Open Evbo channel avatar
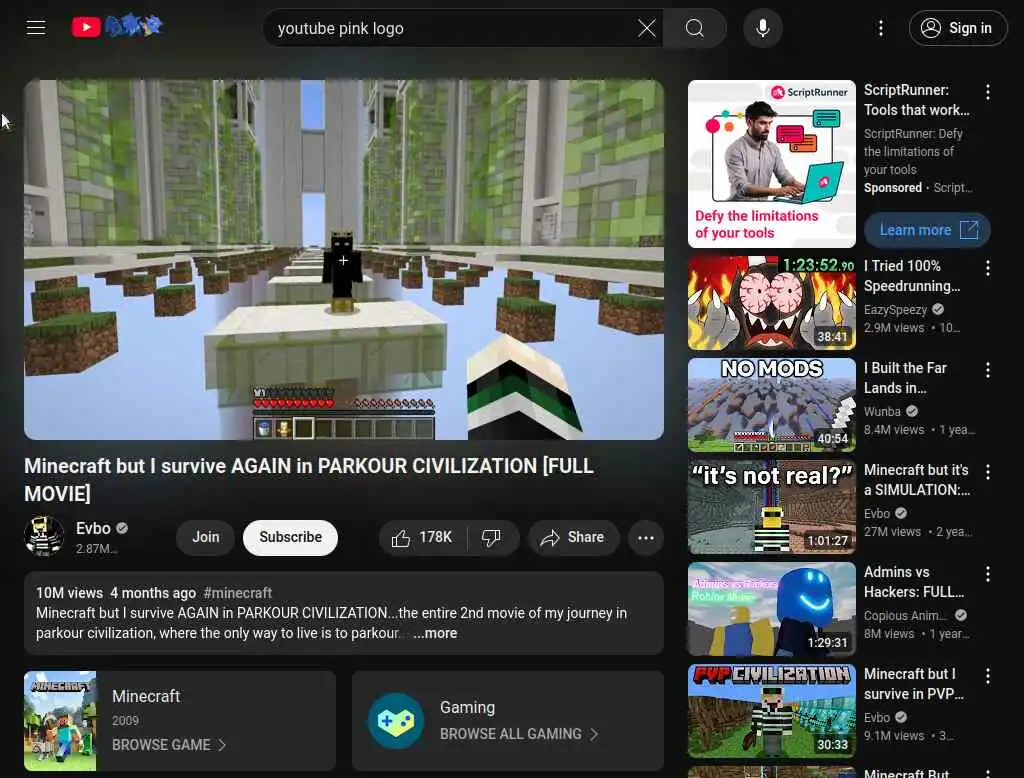The height and width of the screenshot is (778, 1024). click(44, 536)
